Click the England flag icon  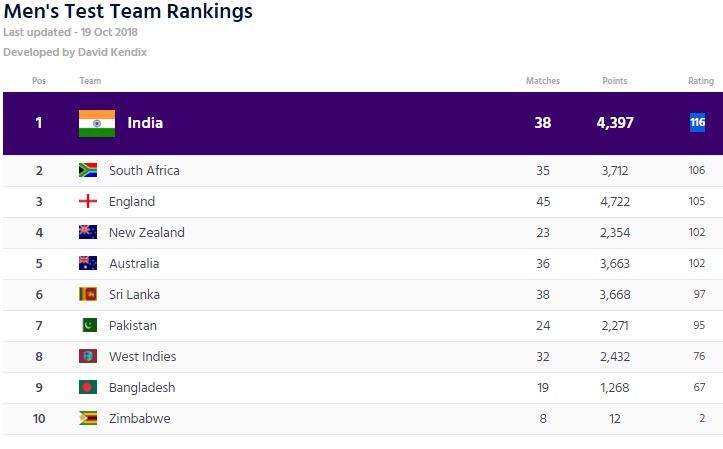88,201
